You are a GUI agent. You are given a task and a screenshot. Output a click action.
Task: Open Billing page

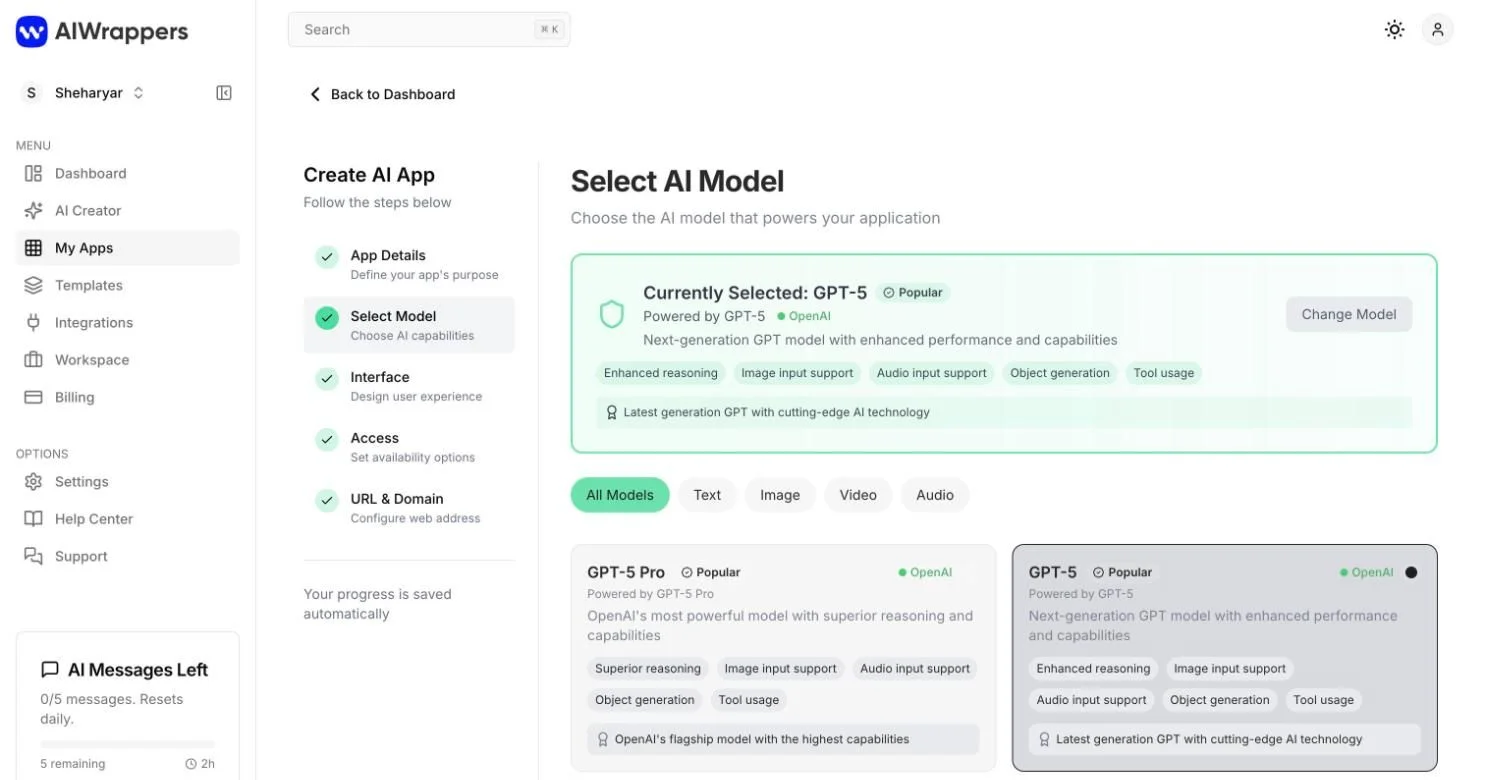[x=128, y=397]
